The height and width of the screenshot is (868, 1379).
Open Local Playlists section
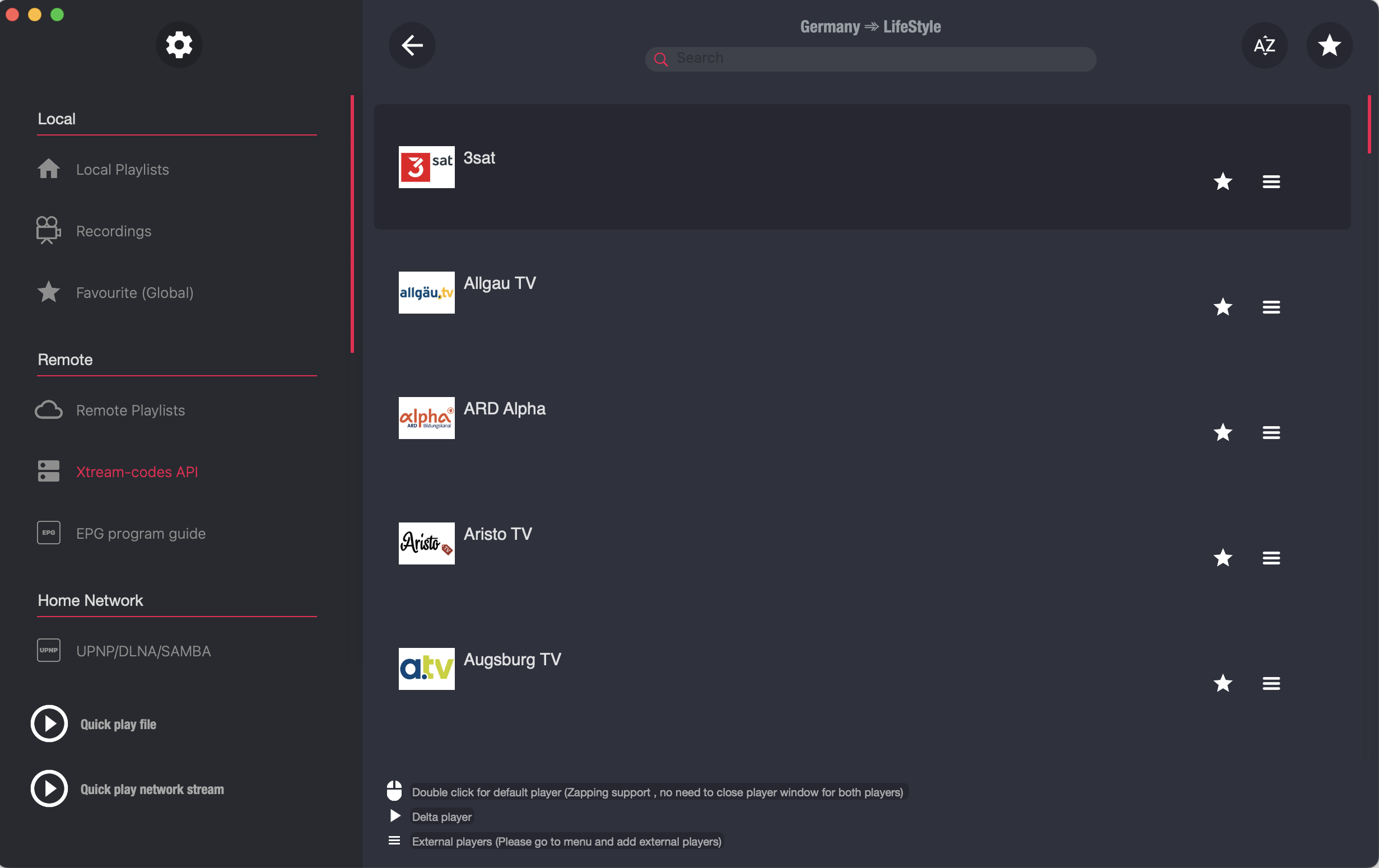click(122, 169)
